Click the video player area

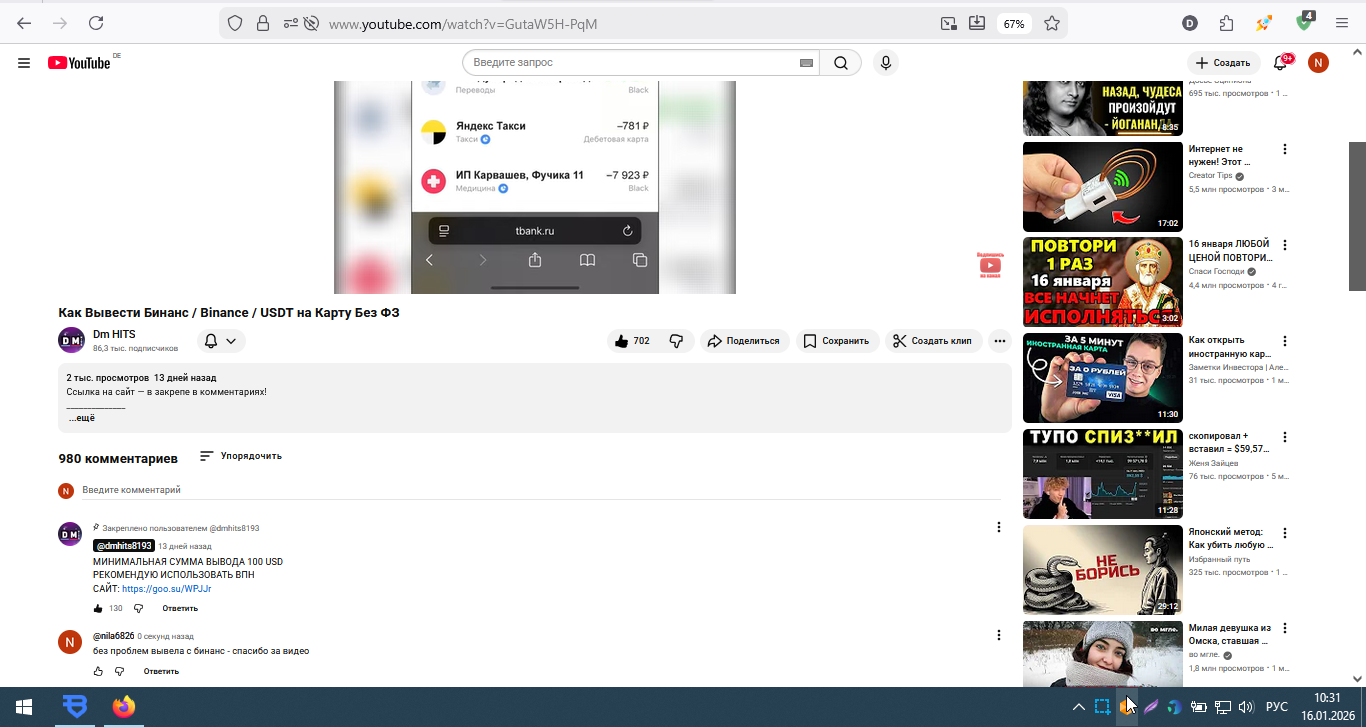coord(535,187)
